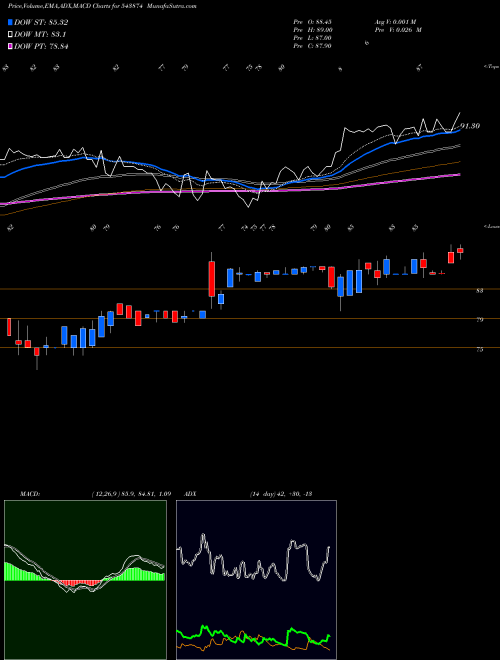Click the 79 price level label
The width and height of the screenshot is (500, 660).
pos(479,320)
